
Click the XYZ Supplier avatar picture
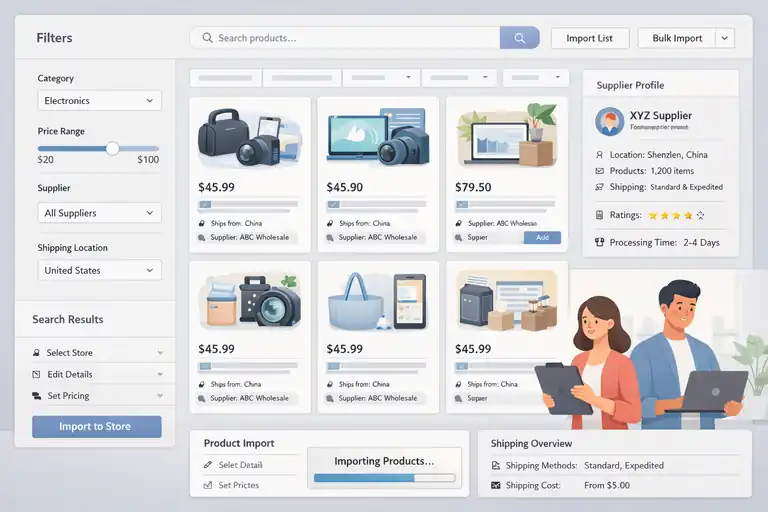609,121
